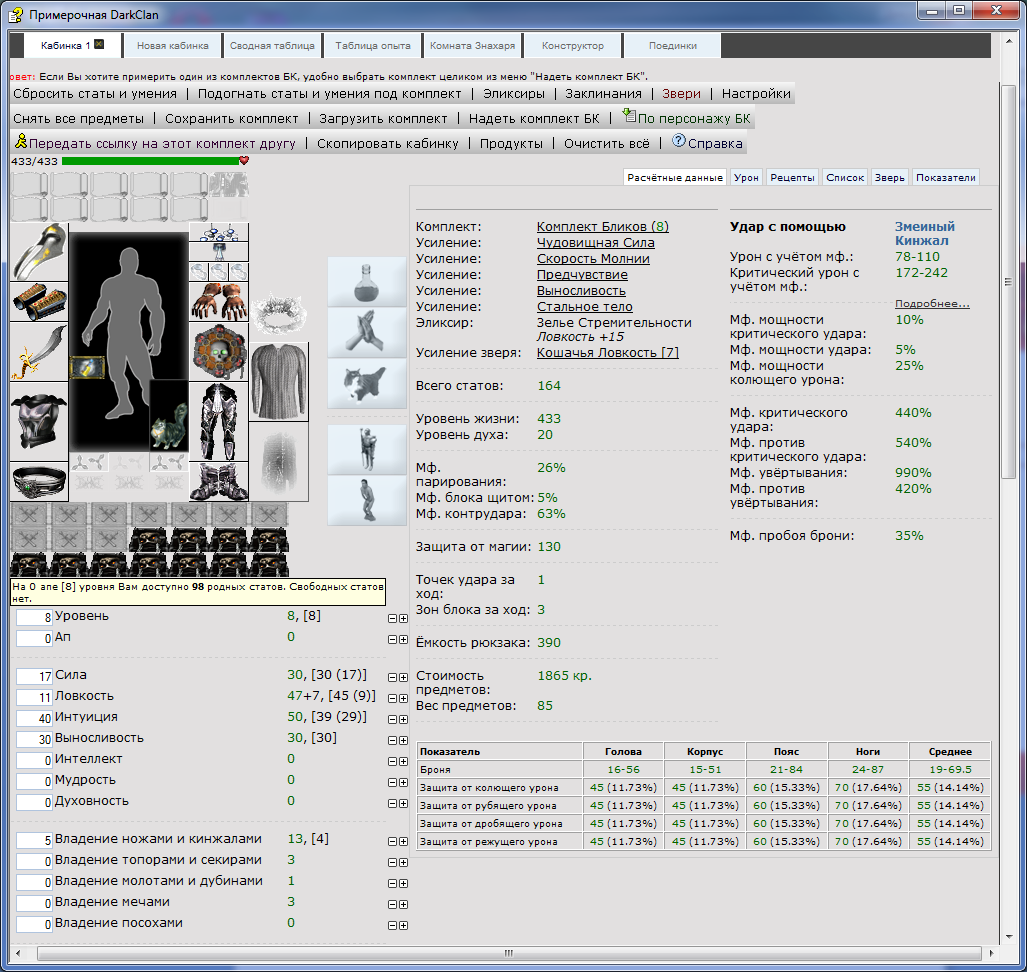Click the По персонажу БК icon
The image size is (1027, 972).
[629, 116]
